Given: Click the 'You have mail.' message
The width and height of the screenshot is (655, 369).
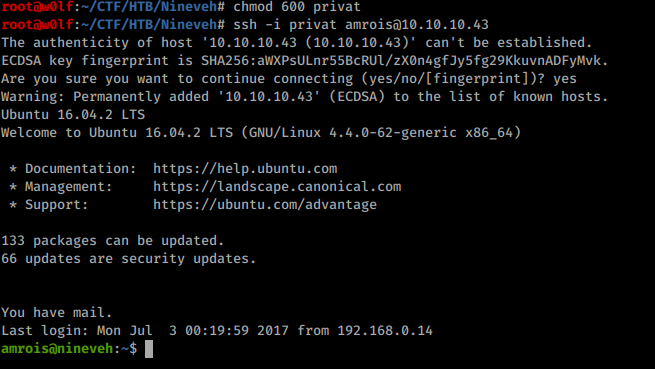Looking at the screenshot, I should 57,313.
